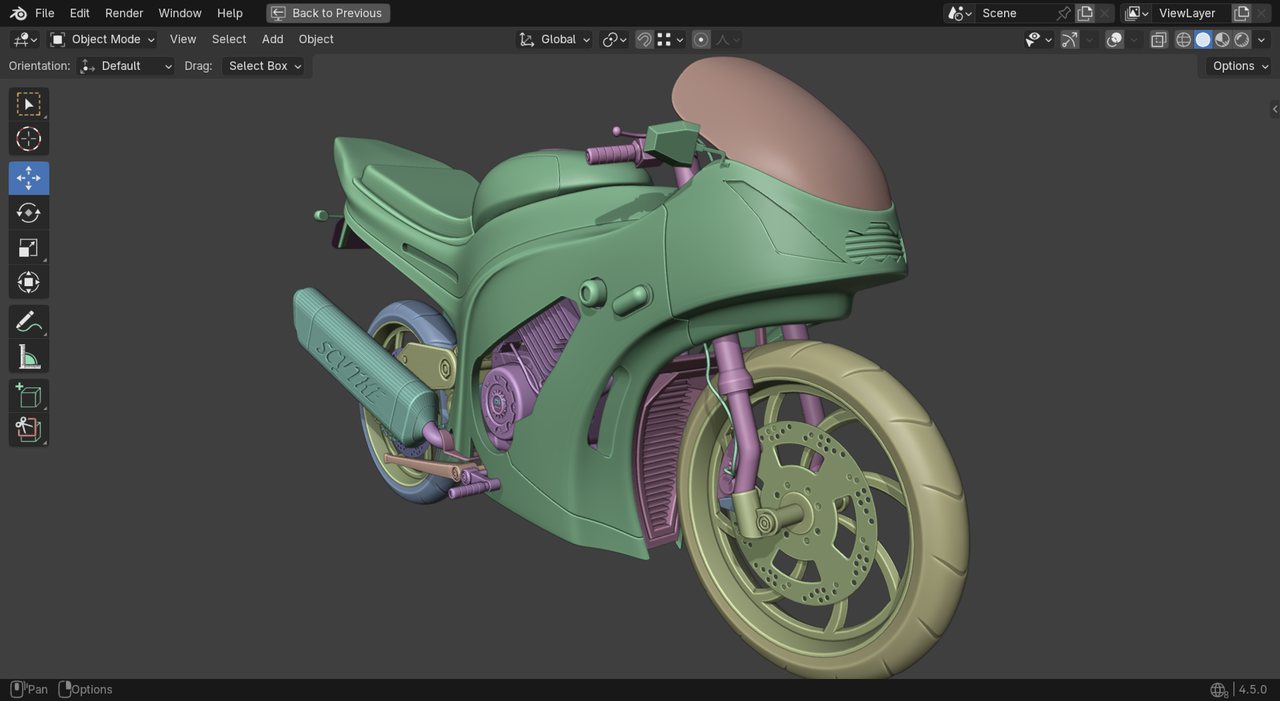Select the Scale tool

[x=28, y=248]
